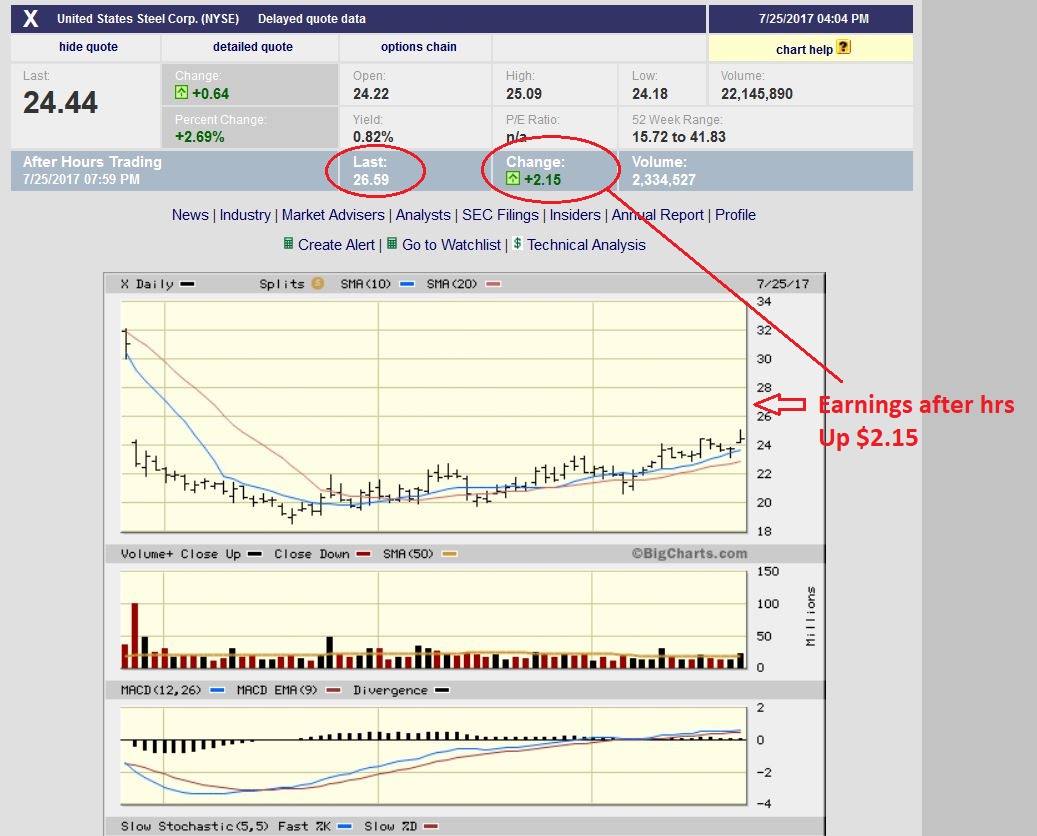This screenshot has width=1037, height=836.
Task: Go to the Industry link
Action: pyautogui.click(x=245, y=215)
